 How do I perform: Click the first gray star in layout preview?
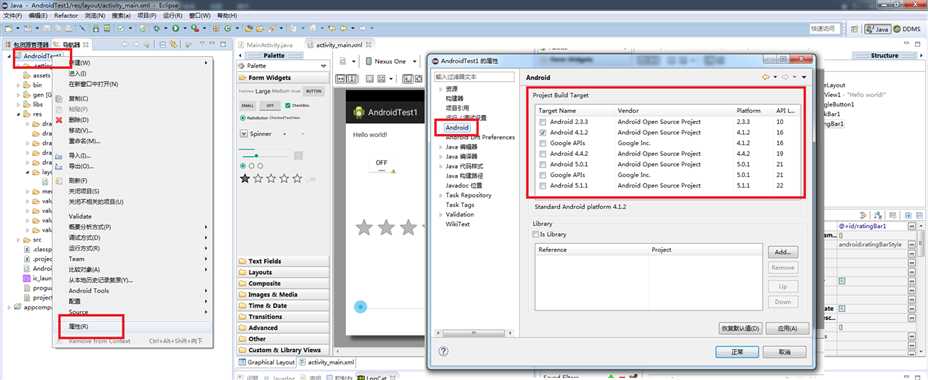363,227
